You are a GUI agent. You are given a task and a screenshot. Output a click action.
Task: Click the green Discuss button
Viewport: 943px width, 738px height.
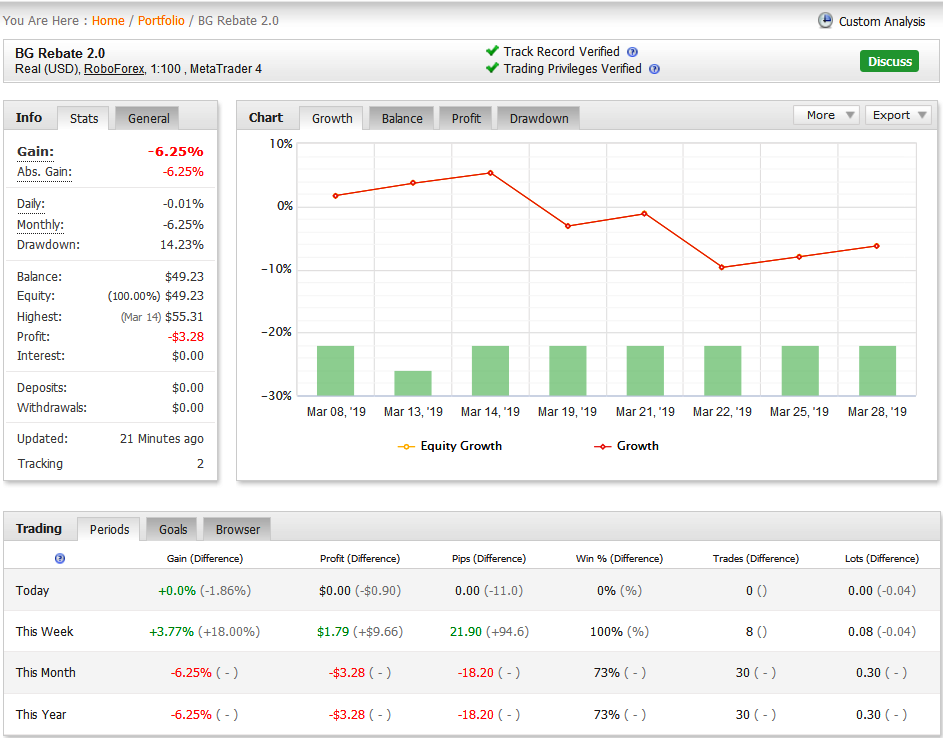[889, 61]
